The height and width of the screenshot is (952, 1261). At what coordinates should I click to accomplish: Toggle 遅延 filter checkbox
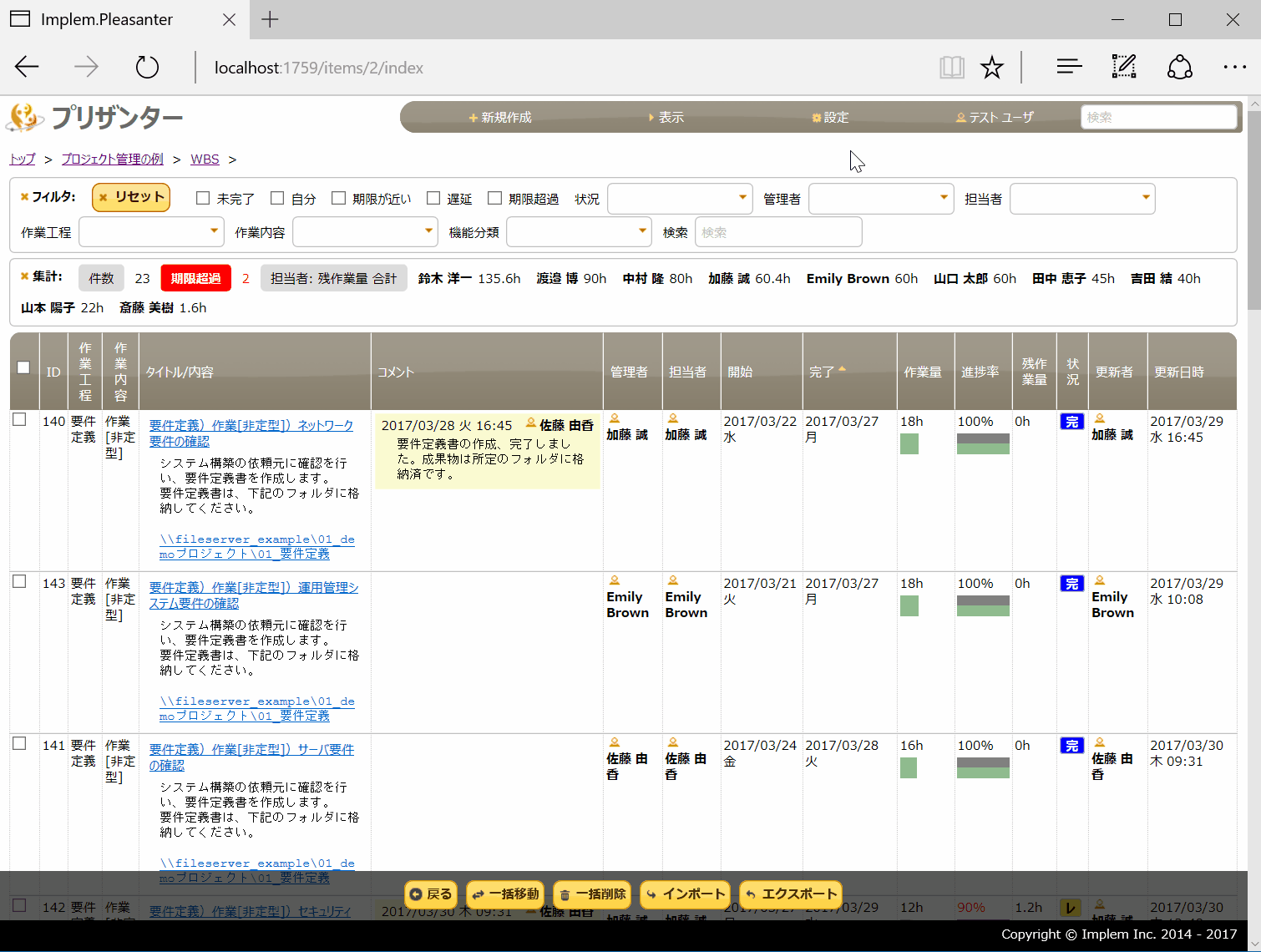[433, 198]
